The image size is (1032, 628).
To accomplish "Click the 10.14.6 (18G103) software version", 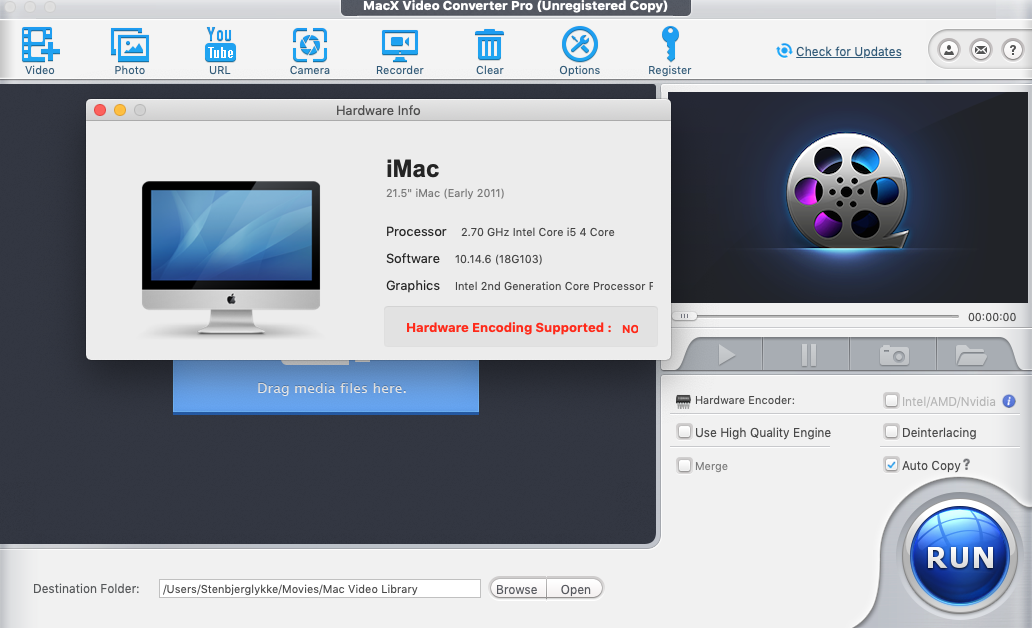I will tap(498, 259).
